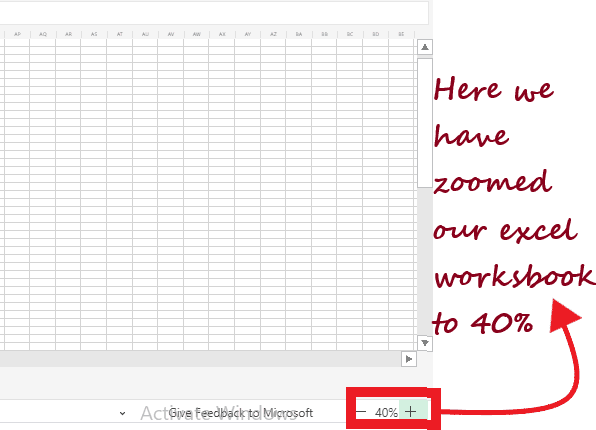
Task: Click the vertical scrollbar thumb
Action: 425,122
